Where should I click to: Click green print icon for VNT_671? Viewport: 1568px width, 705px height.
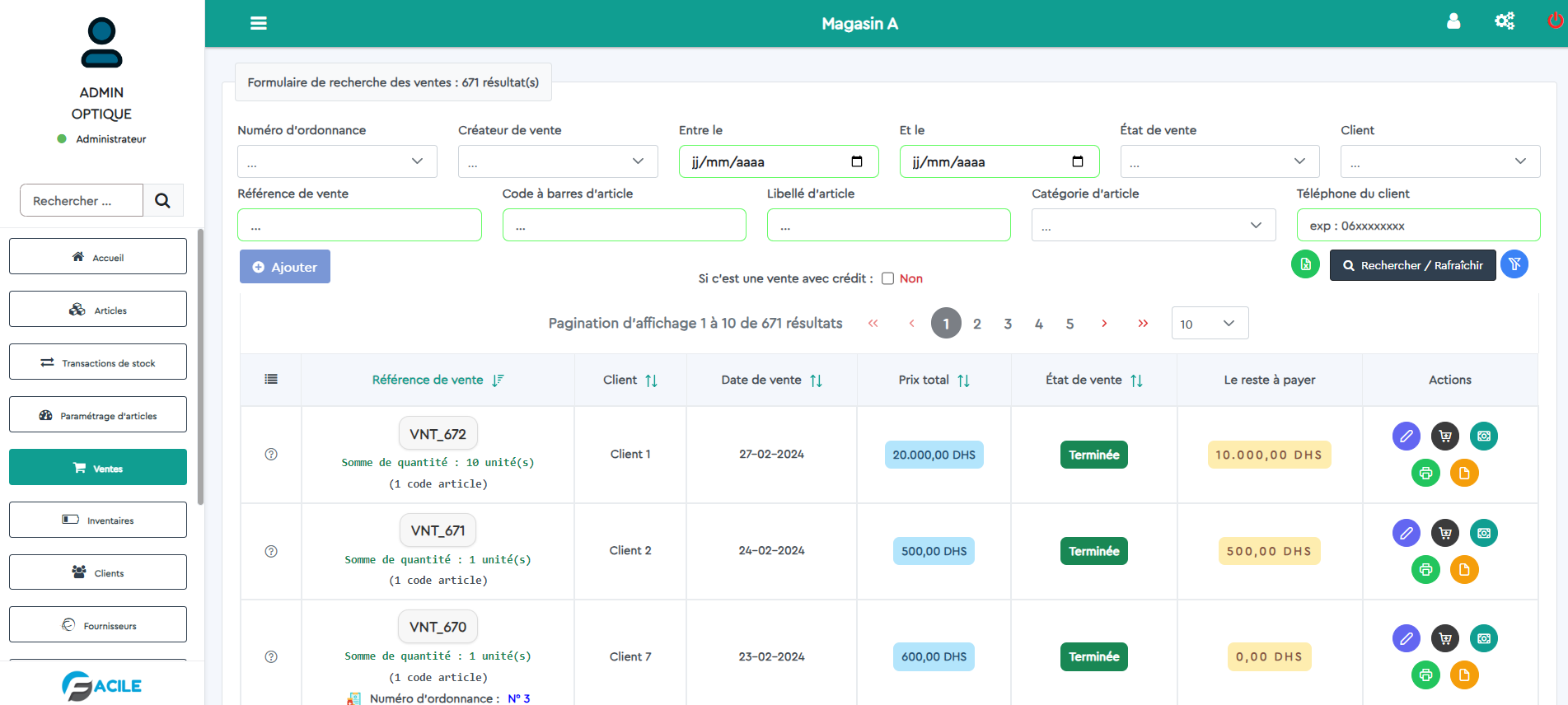coord(1425,570)
